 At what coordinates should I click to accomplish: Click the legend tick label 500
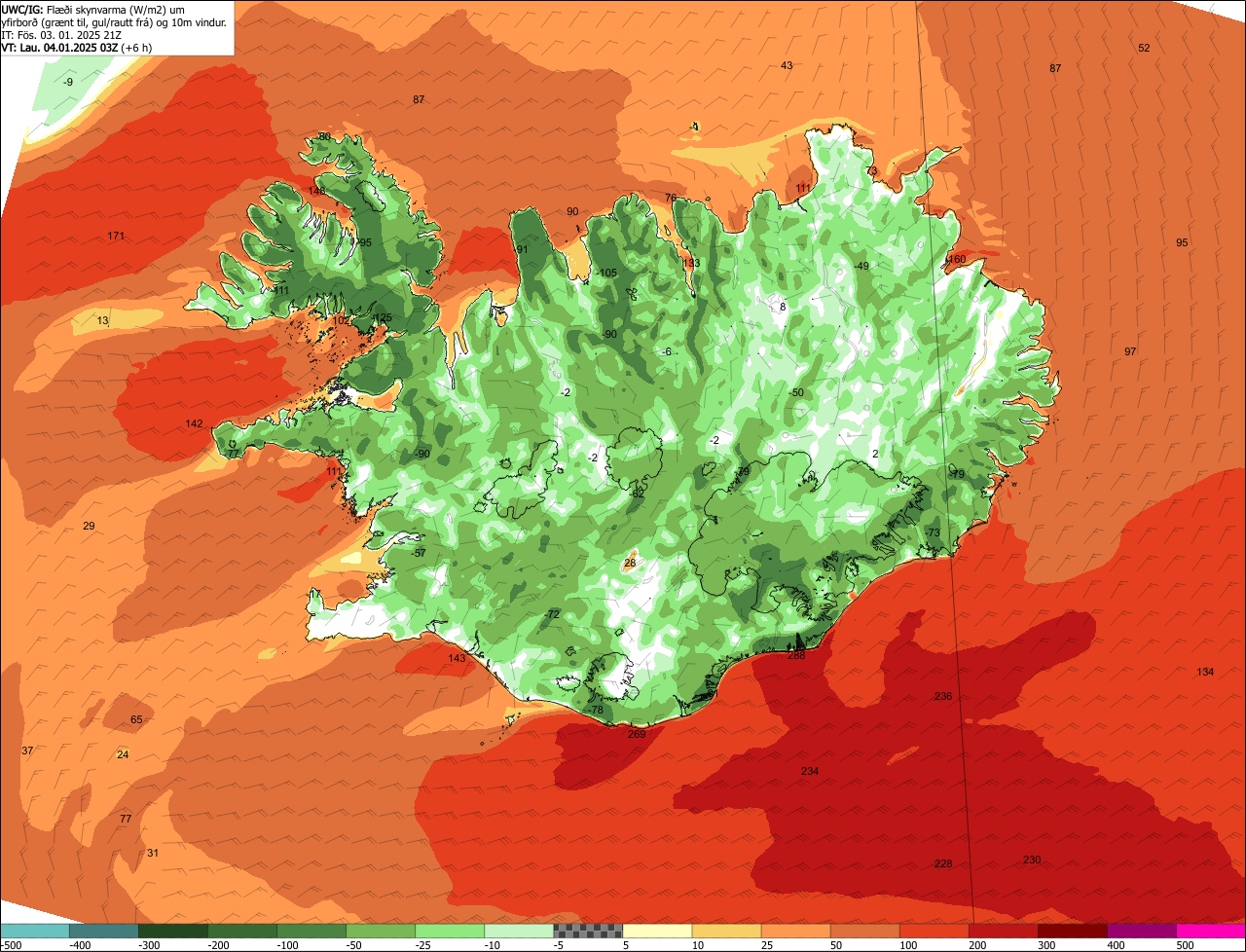(x=1185, y=945)
